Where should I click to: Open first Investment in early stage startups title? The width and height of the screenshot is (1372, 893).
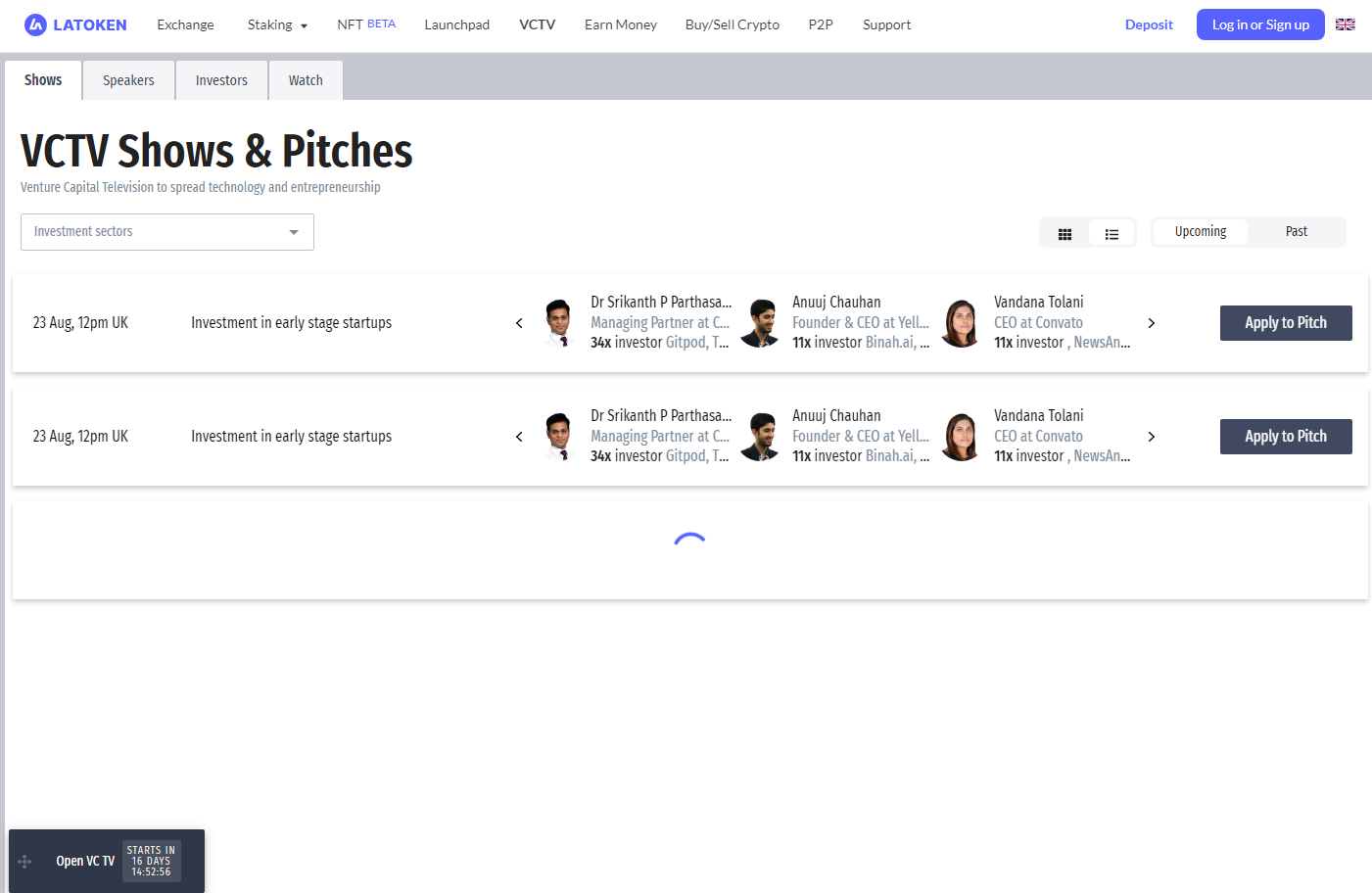click(291, 323)
